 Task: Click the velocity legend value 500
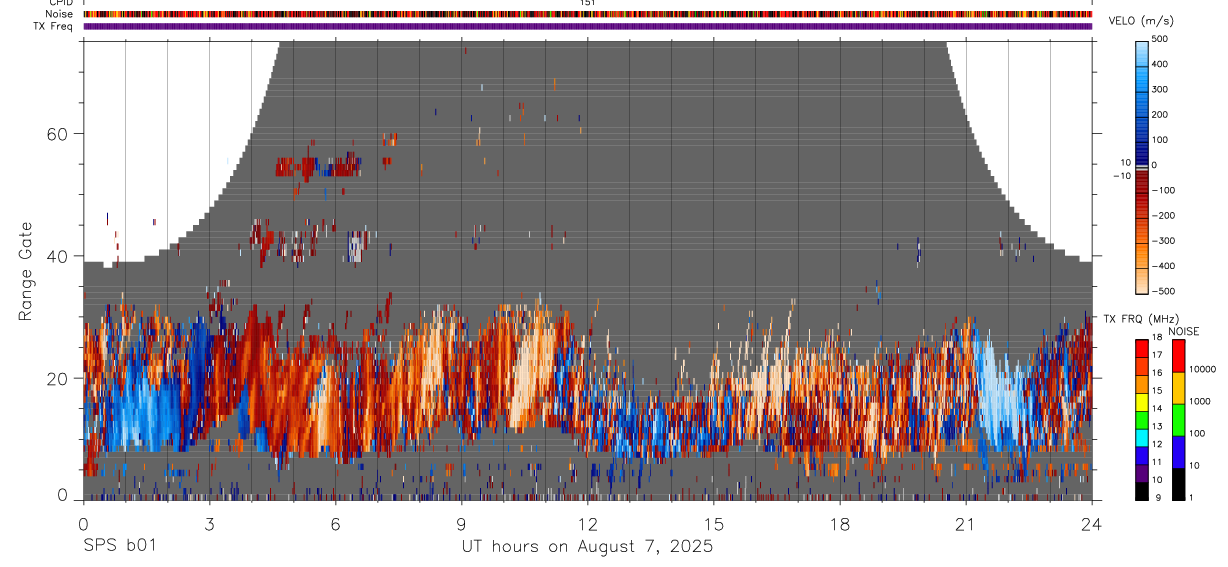[x=1162, y=39]
